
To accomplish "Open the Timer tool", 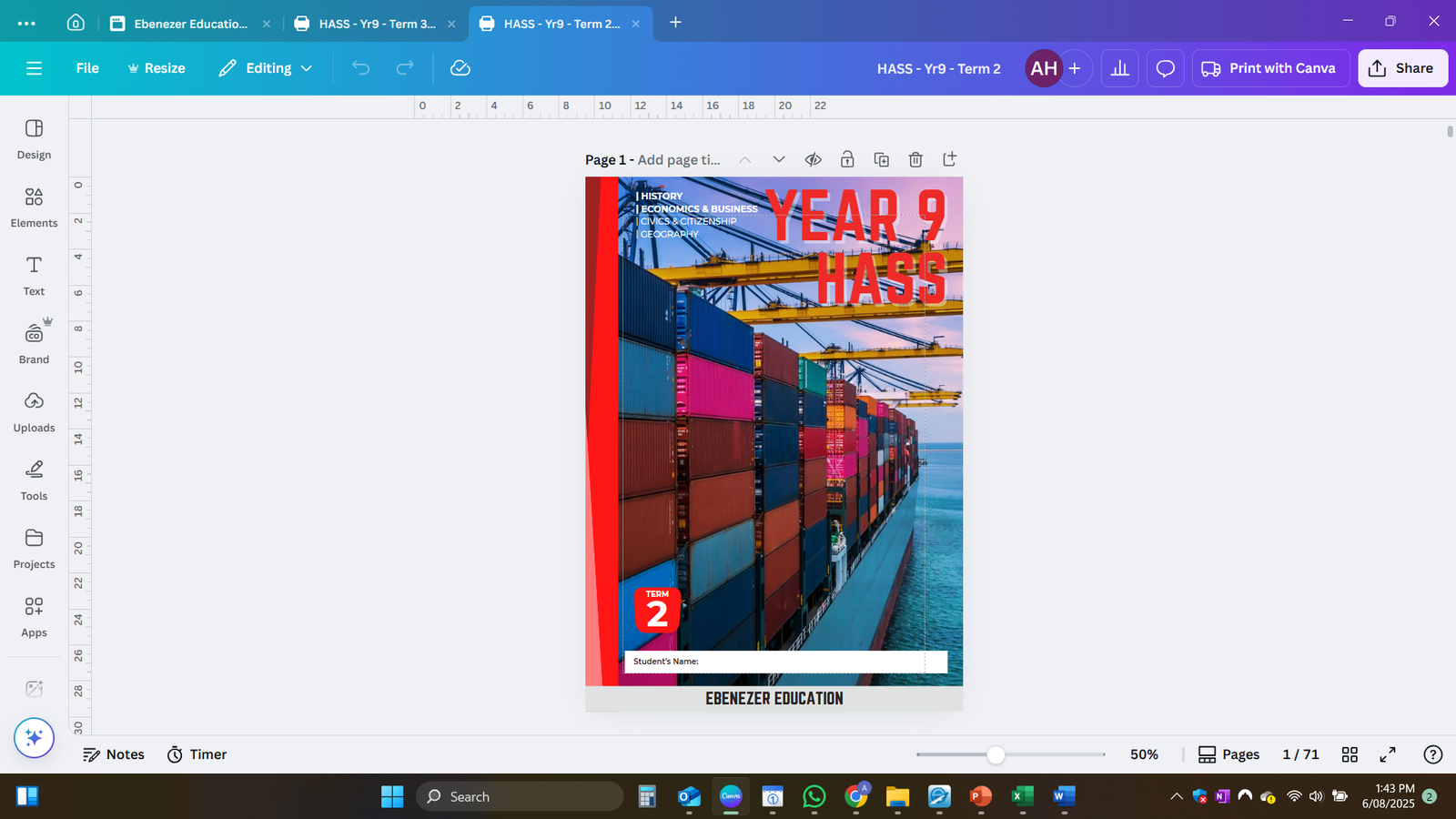I will (x=197, y=754).
